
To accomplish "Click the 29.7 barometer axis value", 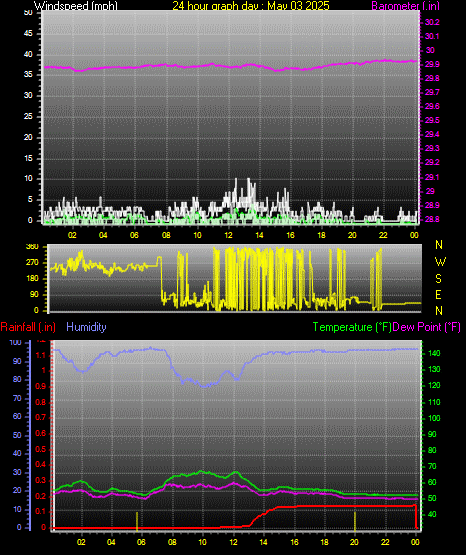I will (432, 92).
